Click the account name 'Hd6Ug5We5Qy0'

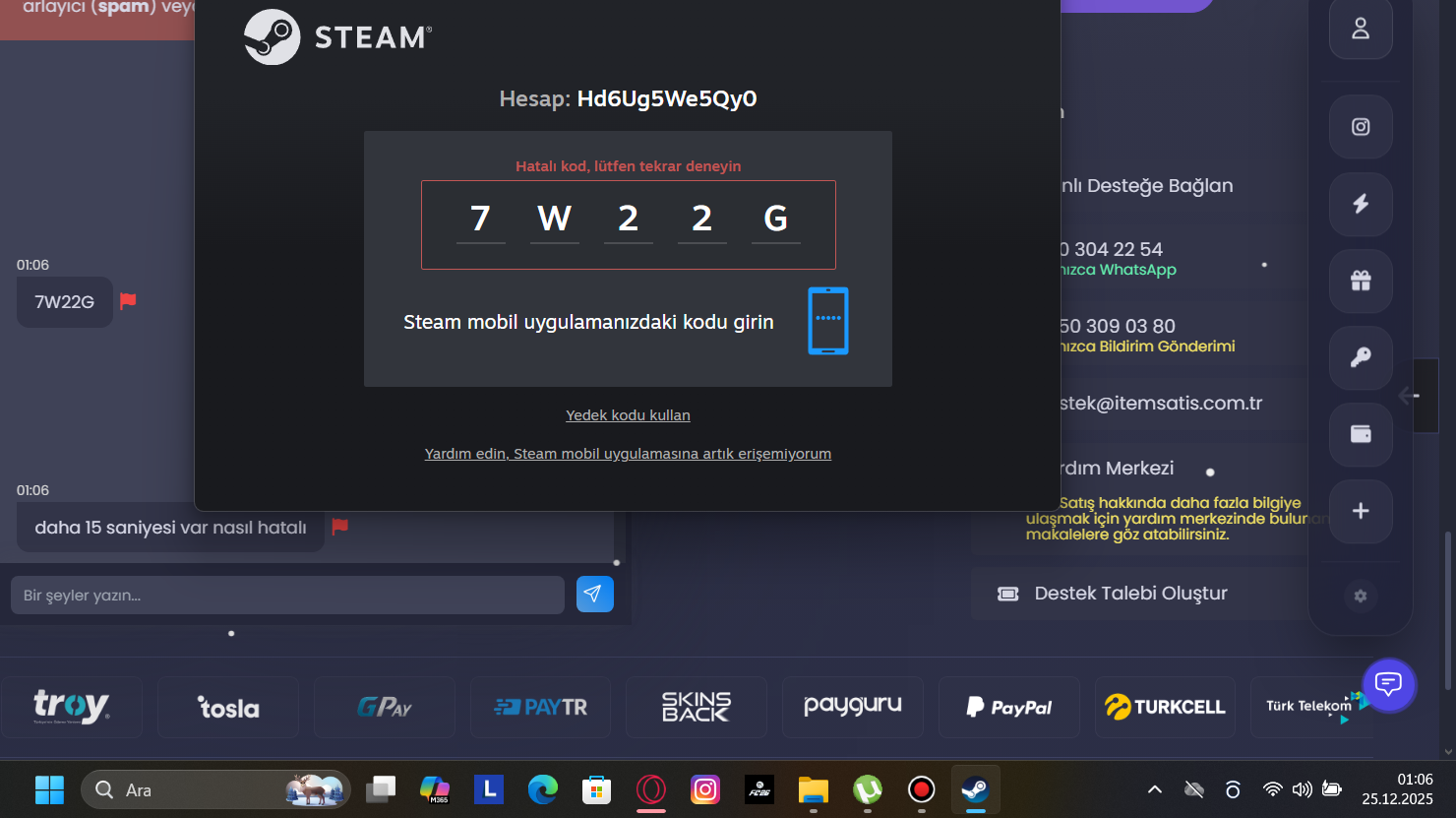667,98
